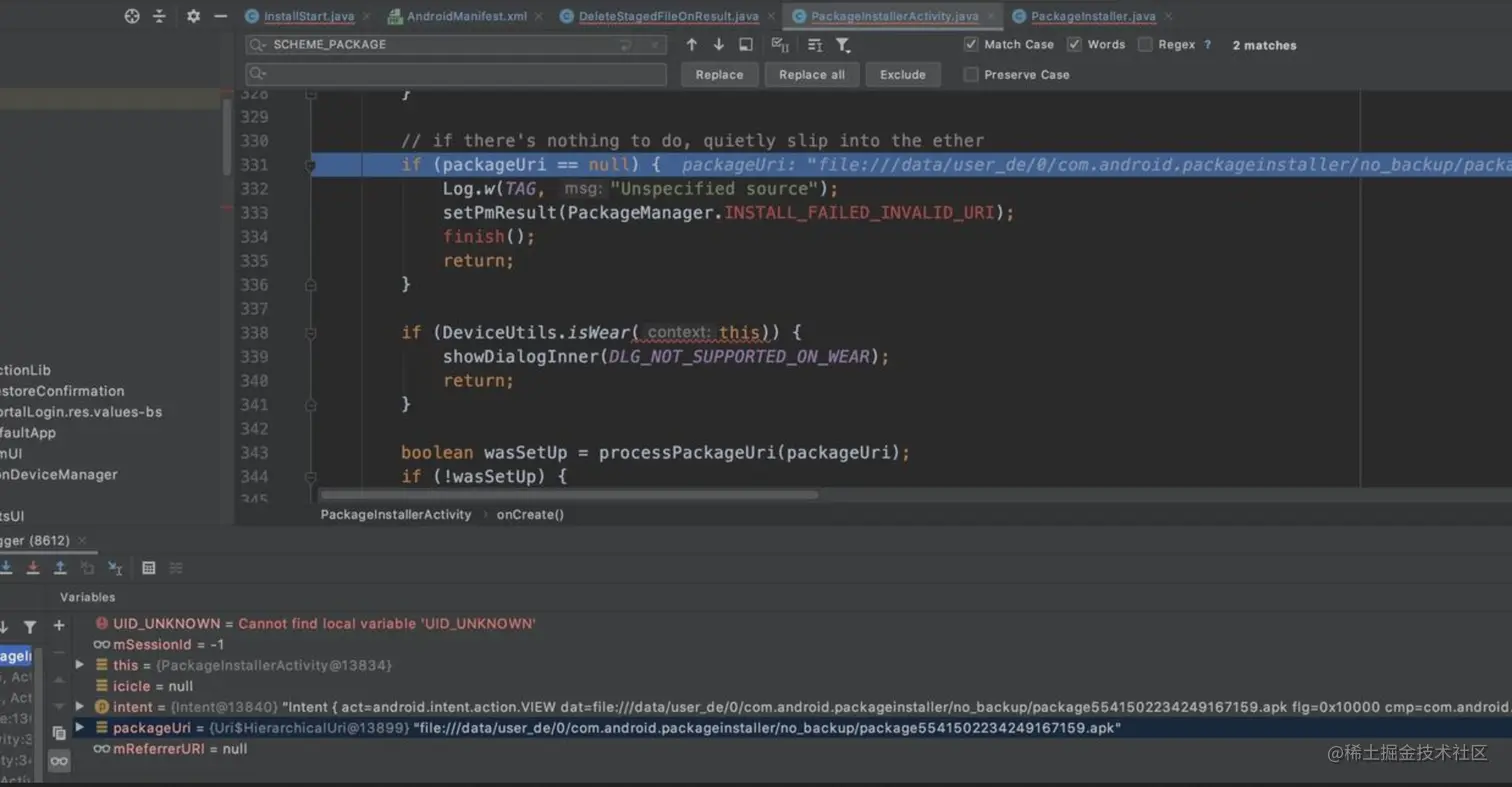
Task: Click fold end marker at line 336
Action: 310,285
